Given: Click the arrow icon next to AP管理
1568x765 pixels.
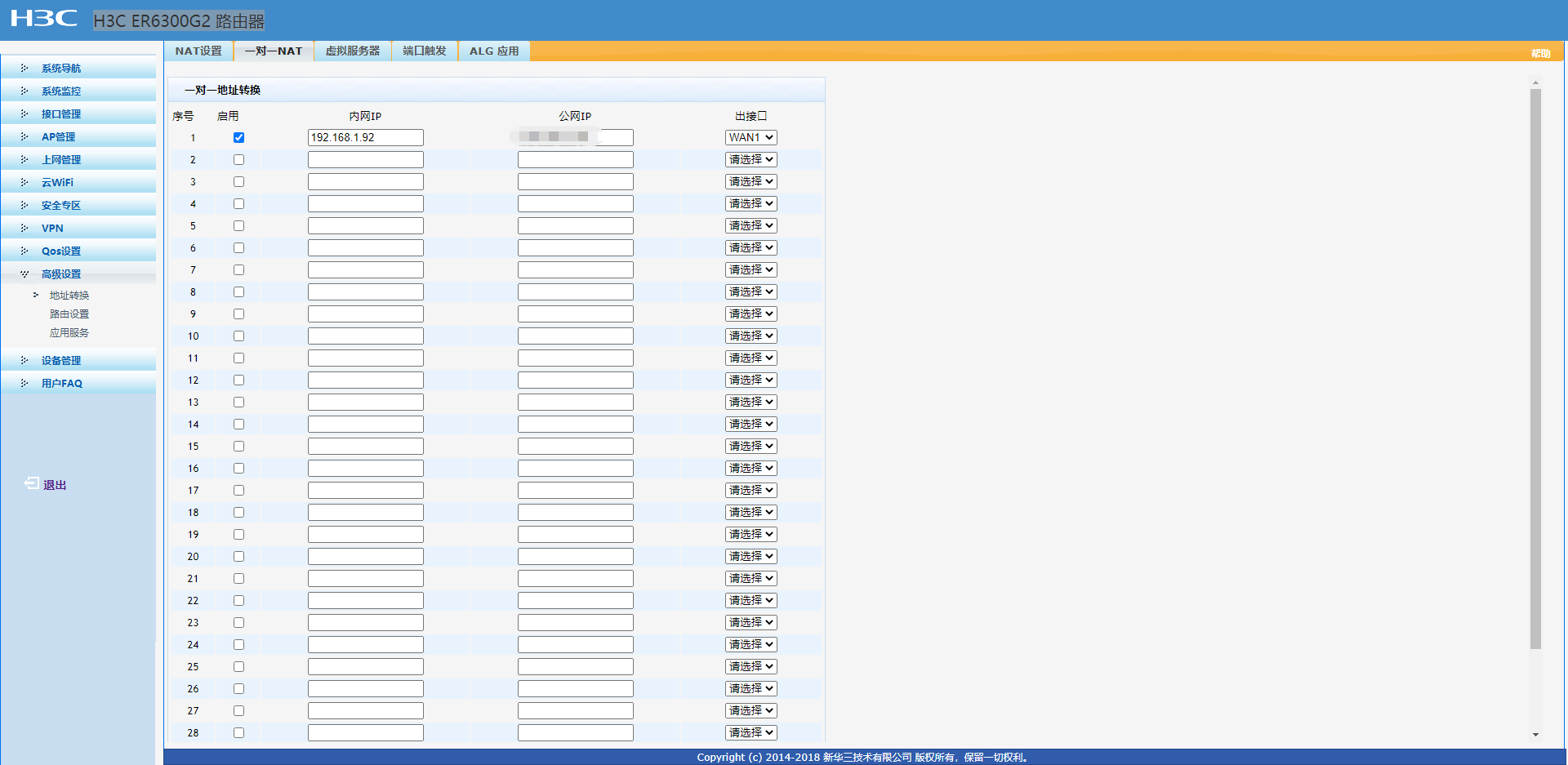Looking at the screenshot, I should coord(24,137).
